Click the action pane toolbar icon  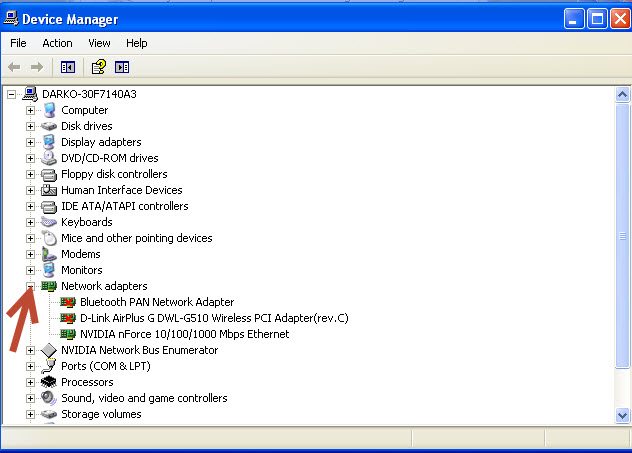click(122, 67)
